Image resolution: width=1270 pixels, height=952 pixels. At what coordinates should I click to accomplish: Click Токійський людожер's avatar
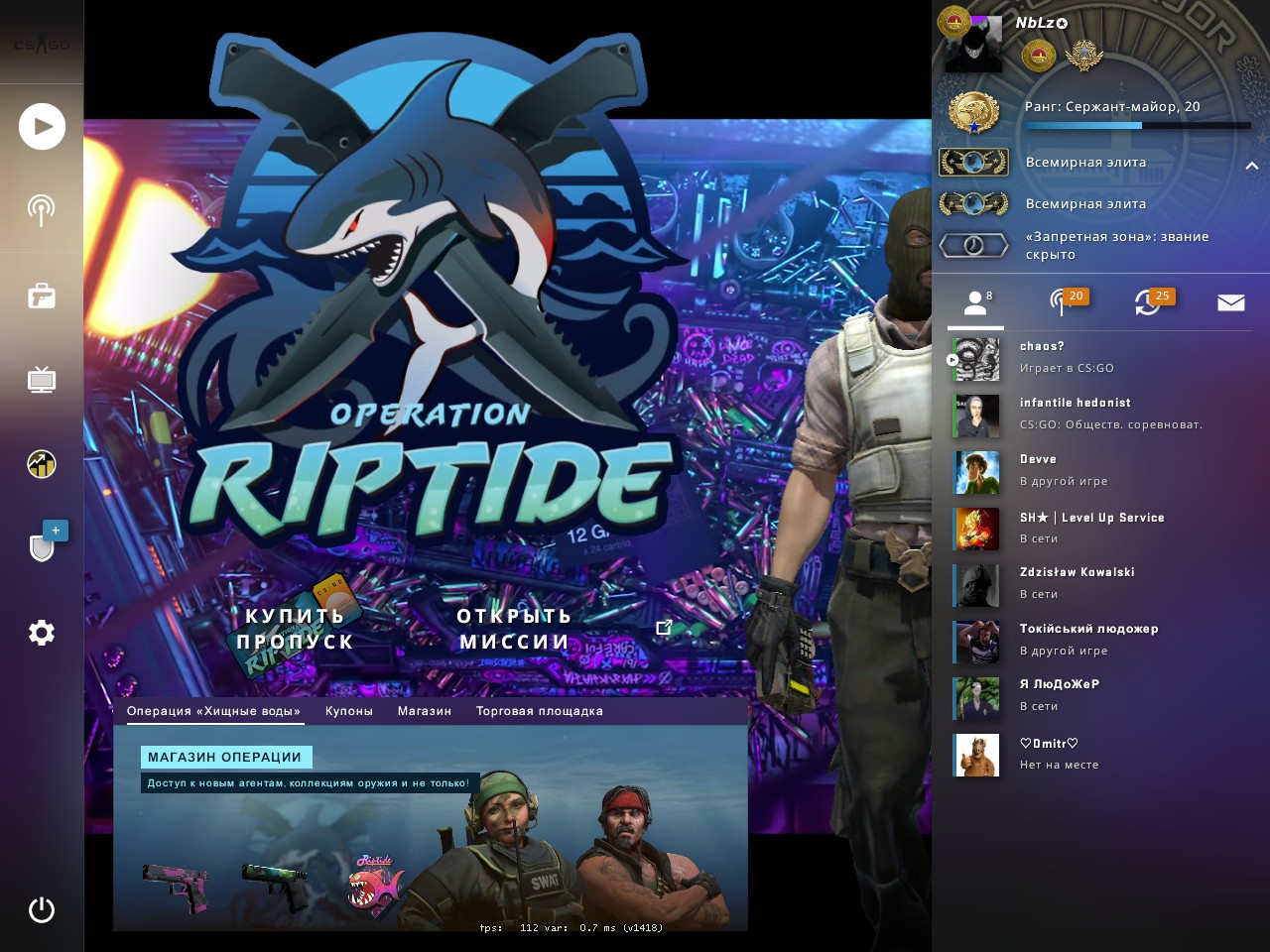976,642
